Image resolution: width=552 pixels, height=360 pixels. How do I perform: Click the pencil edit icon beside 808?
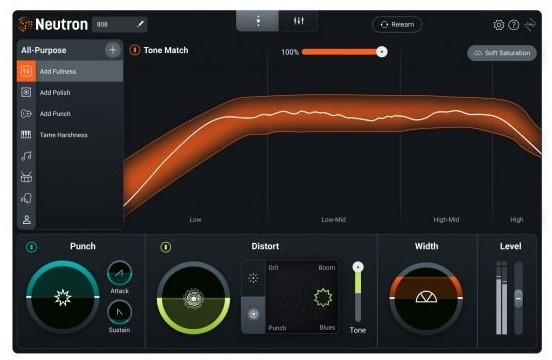140,24
